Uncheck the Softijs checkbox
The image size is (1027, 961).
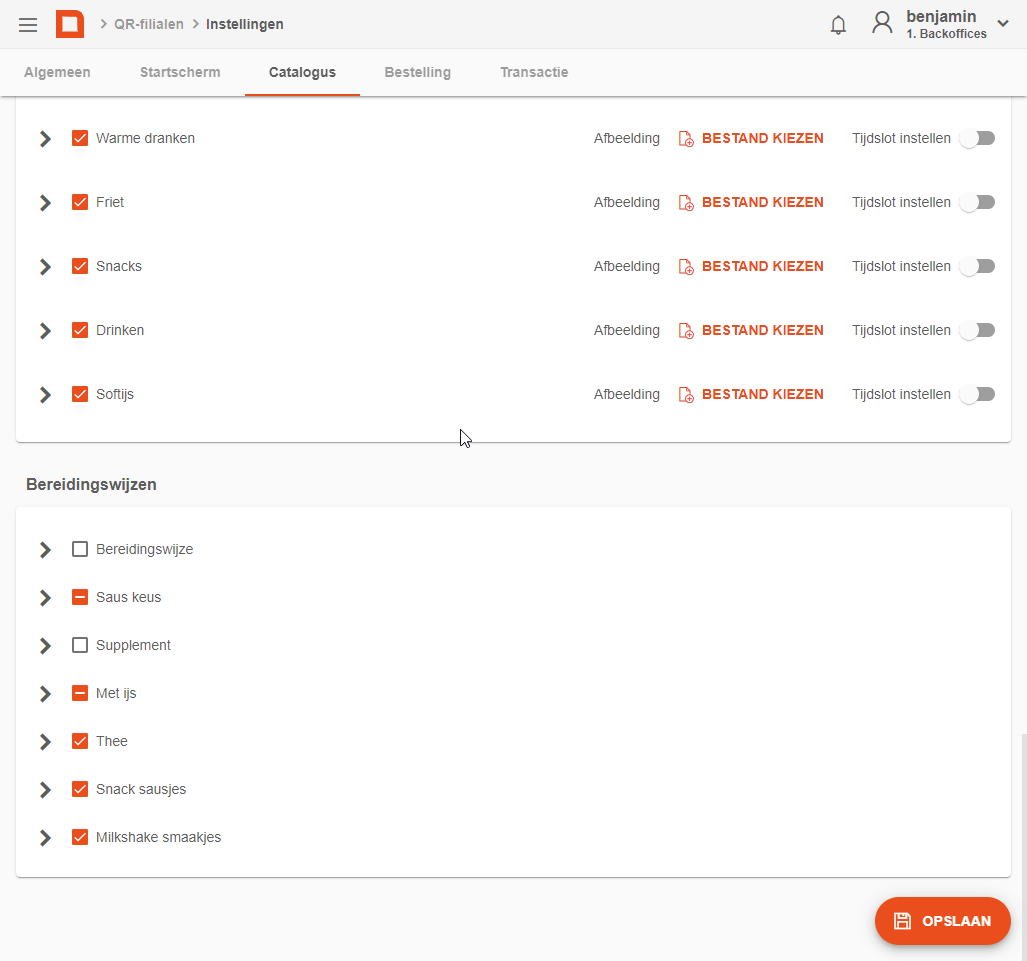click(80, 394)
